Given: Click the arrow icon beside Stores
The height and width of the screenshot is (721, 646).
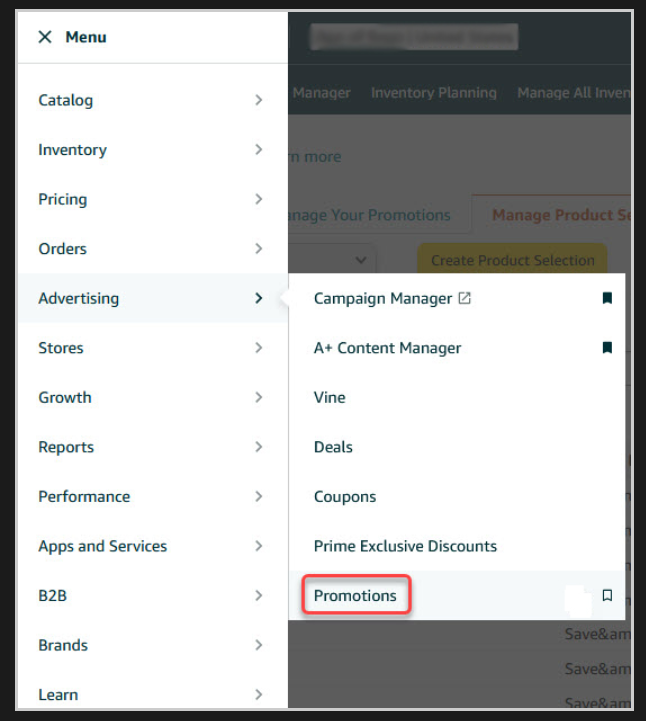Looking at the screenshot, I should pyautogui.click(x=259, y=348).
